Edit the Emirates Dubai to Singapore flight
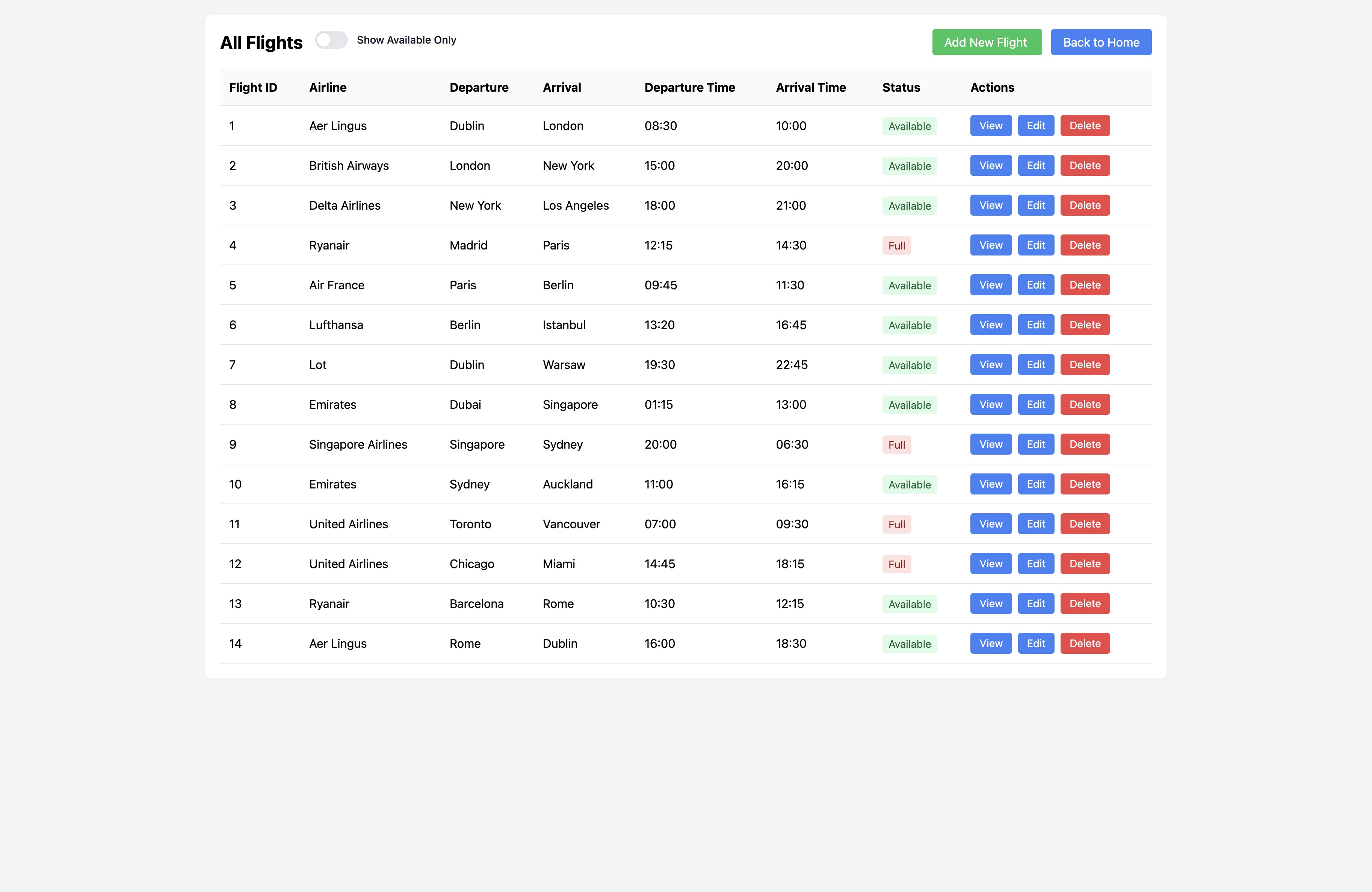The image size is (1372, 892). [1035, 404]
